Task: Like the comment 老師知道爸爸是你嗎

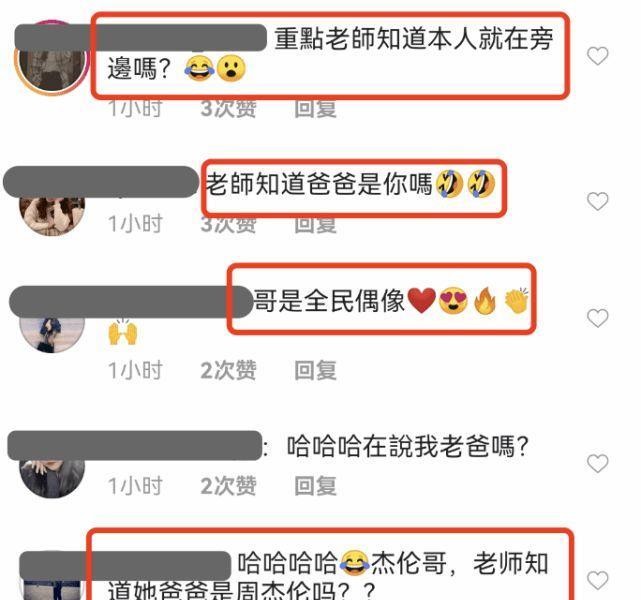Action: pyautogui.click(x=598, y=201)
